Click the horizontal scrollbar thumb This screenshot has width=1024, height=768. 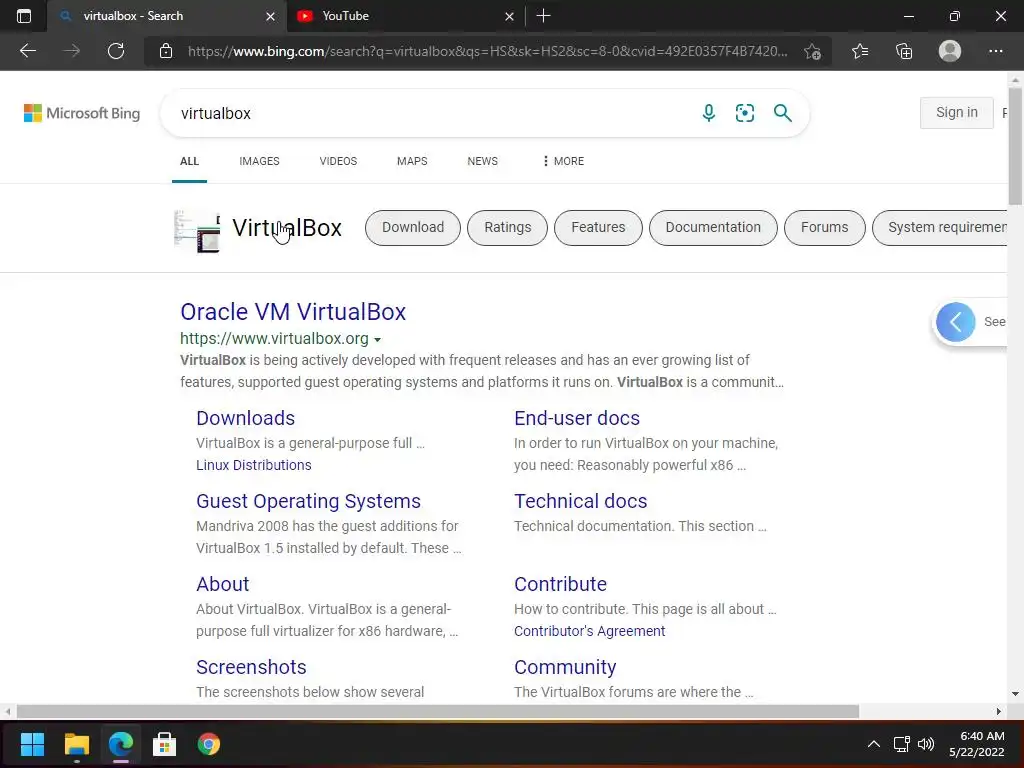point(438,711)
